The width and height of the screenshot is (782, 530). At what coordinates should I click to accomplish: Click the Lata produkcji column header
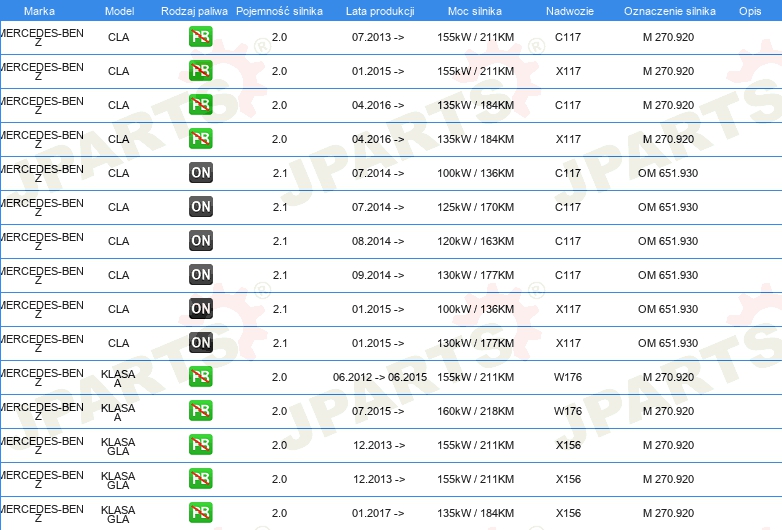pos(380,11)
